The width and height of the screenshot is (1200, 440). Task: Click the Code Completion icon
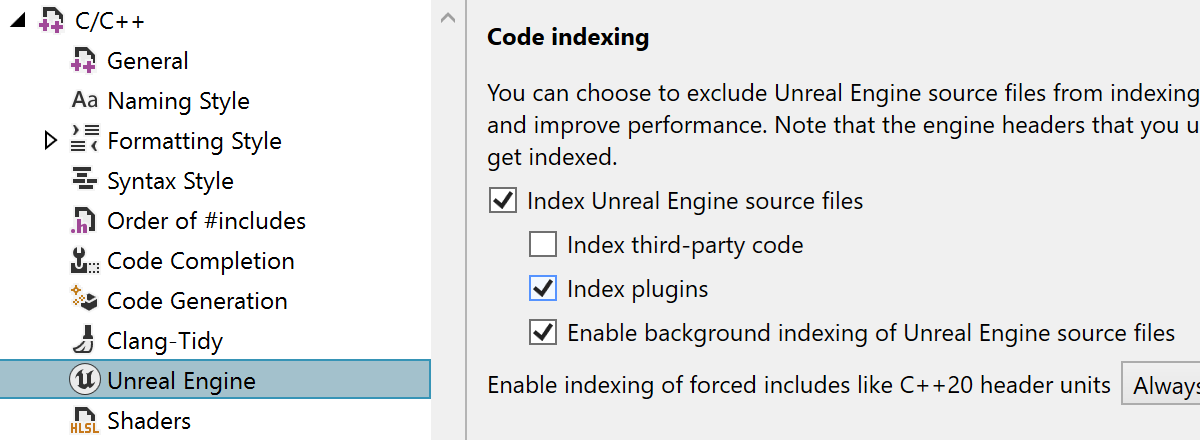[x=84, y=261]
